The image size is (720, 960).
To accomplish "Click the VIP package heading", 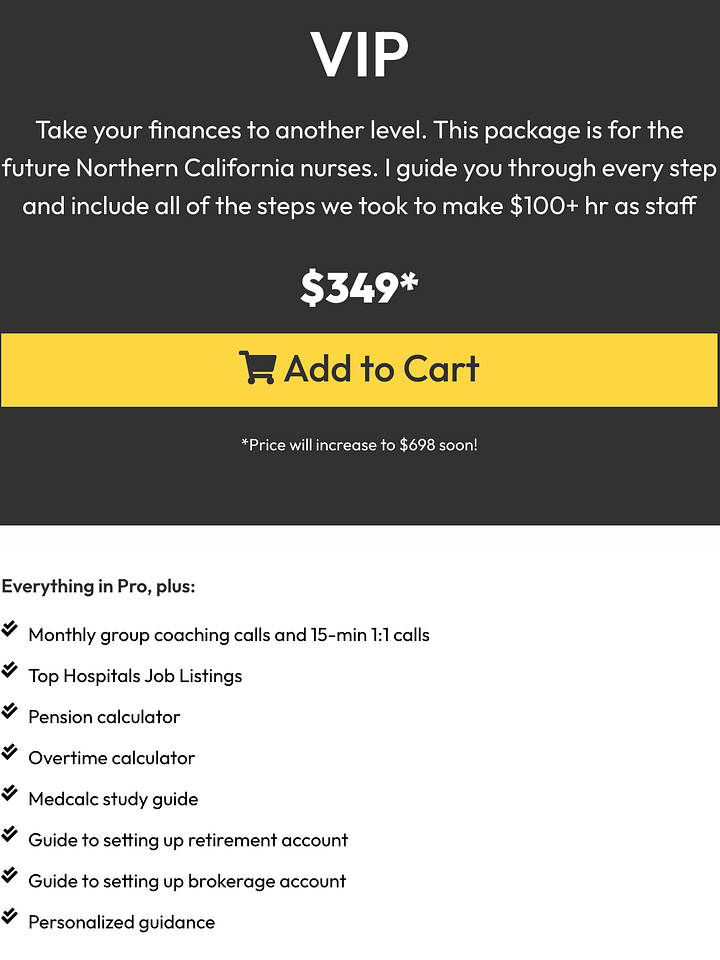I will (359, 54).
